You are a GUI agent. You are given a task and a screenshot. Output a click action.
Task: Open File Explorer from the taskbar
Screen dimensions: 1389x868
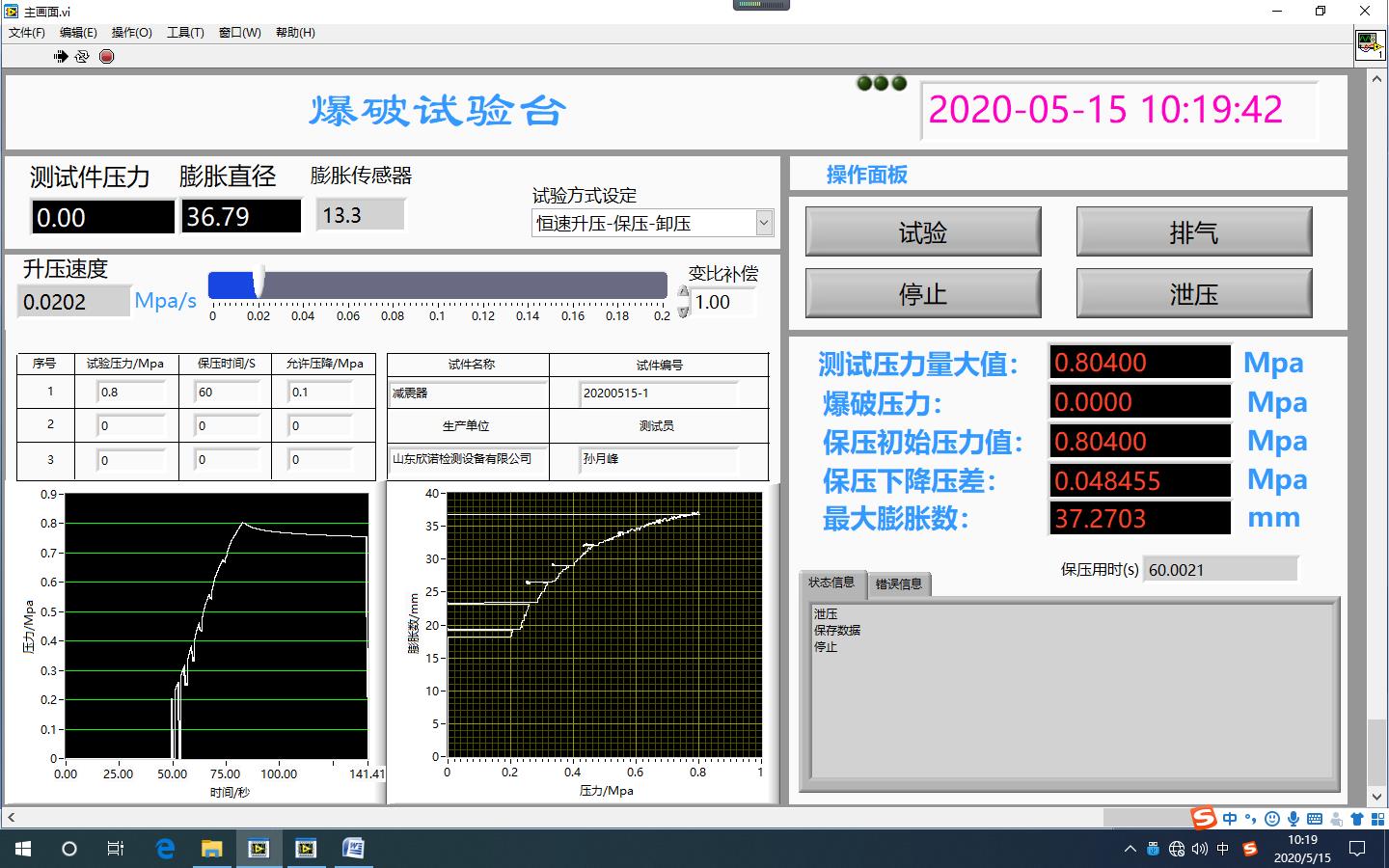click(x=211, y=849)
